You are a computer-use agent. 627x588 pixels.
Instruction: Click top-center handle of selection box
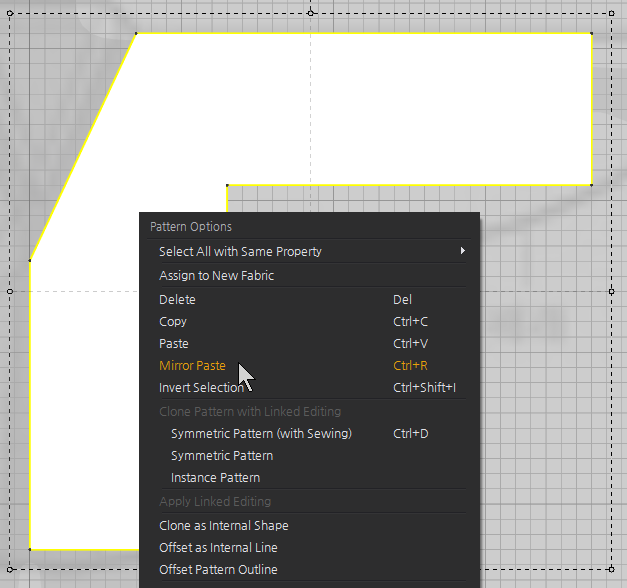[311, 13]
